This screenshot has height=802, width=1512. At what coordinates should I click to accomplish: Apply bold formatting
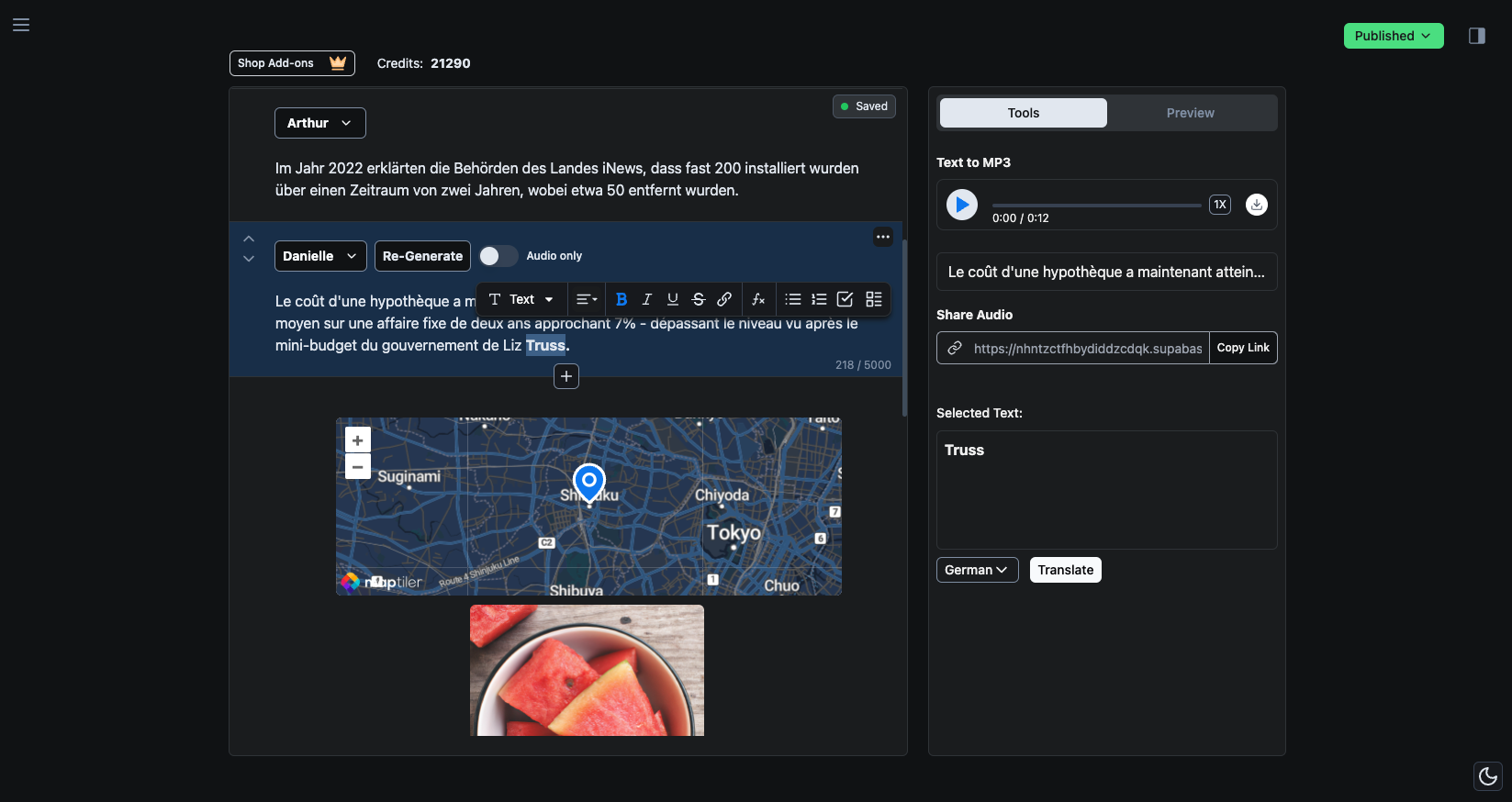622,299
